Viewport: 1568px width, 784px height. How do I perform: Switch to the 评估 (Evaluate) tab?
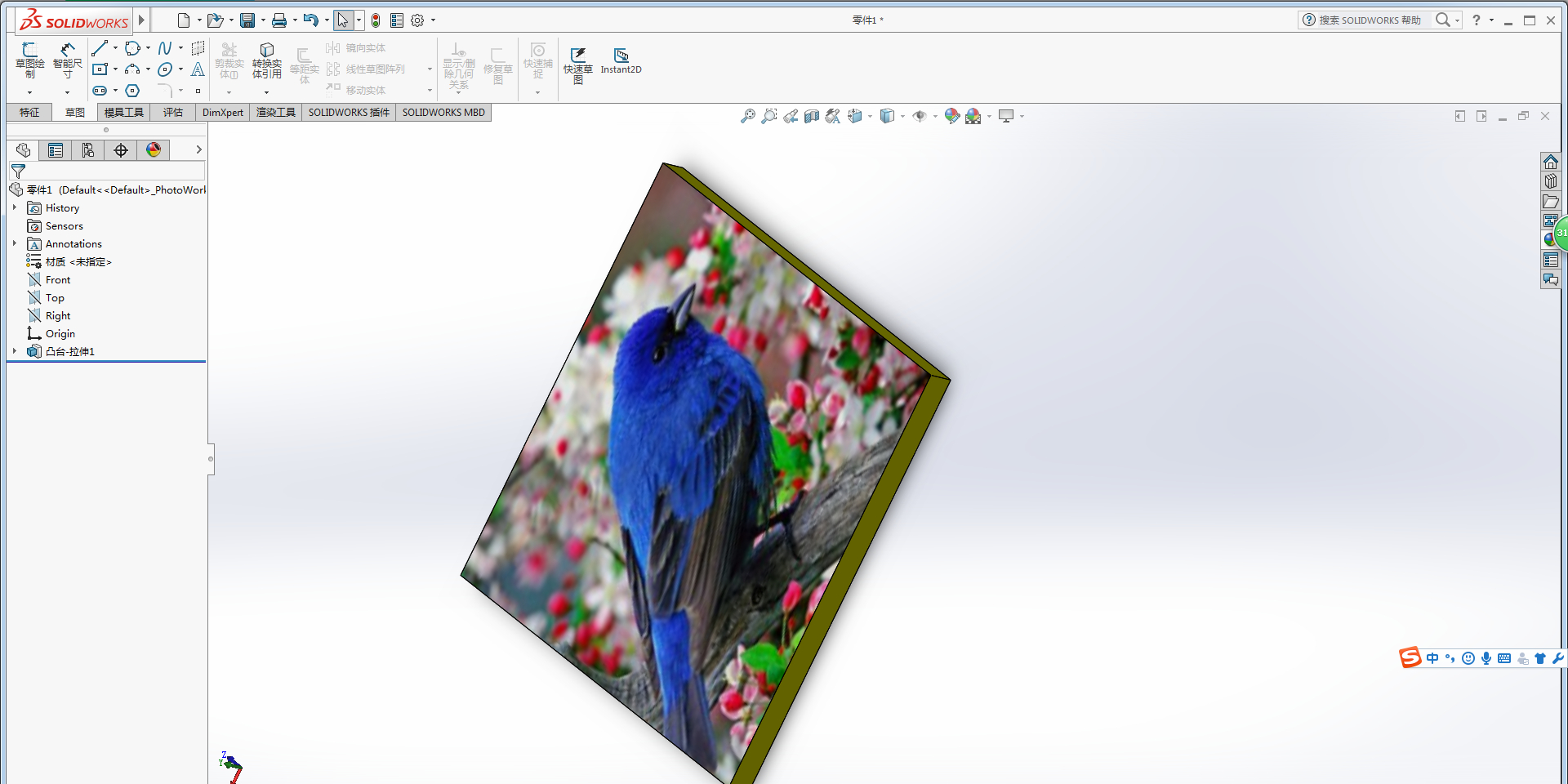click(x=173, y=113)
